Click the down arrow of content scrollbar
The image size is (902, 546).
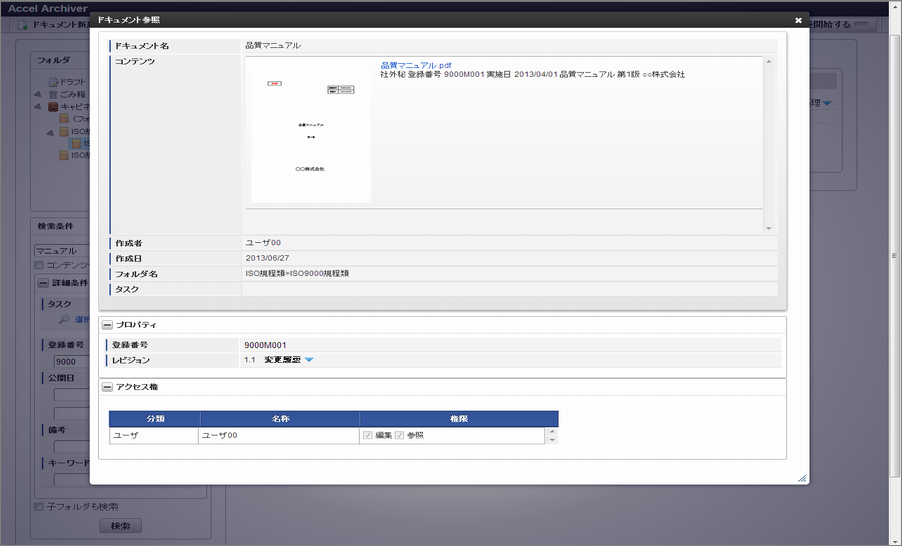[x=769, y=228]
